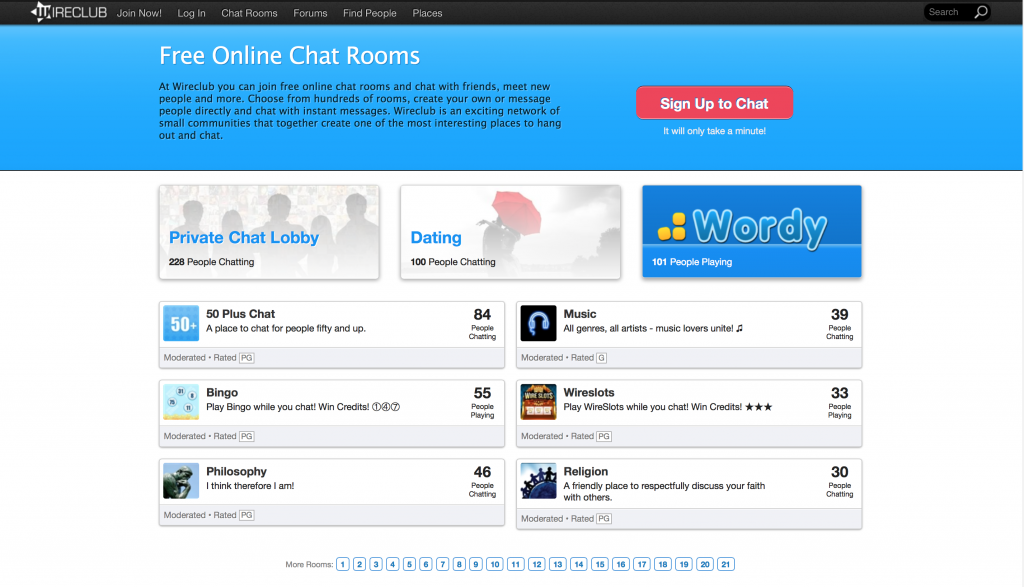Open the Find People menu item
Screen dimensions: 1024x587
coord(370,13)
